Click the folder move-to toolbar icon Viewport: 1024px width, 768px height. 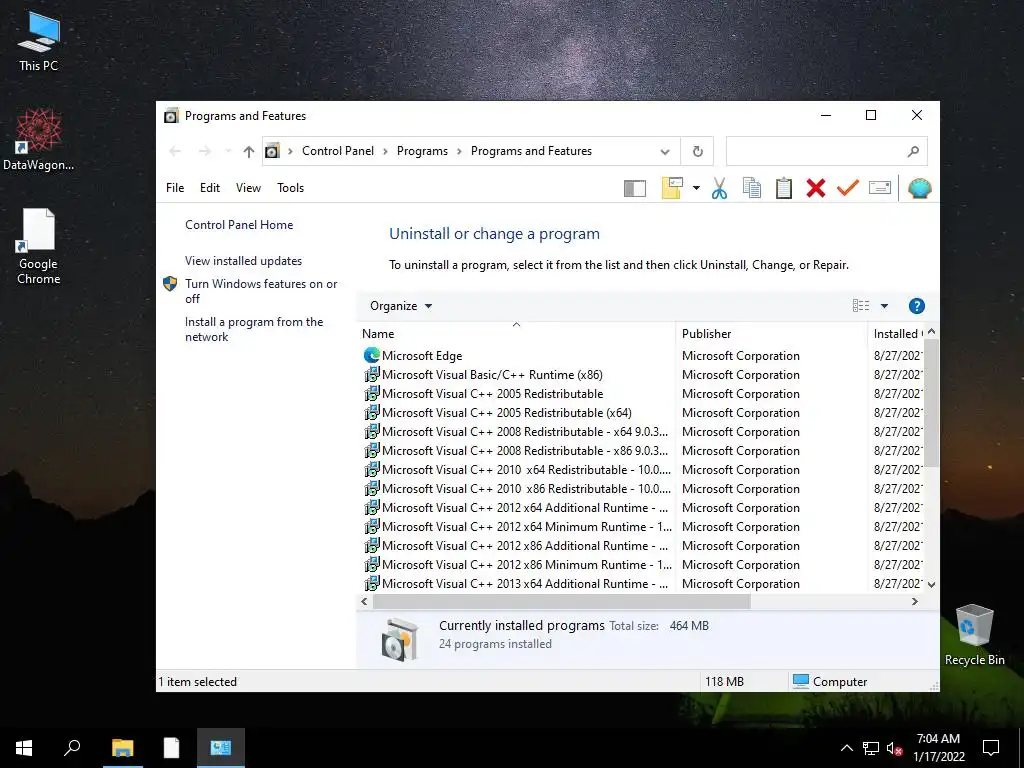pyautogui.click(x=672, y=188)
